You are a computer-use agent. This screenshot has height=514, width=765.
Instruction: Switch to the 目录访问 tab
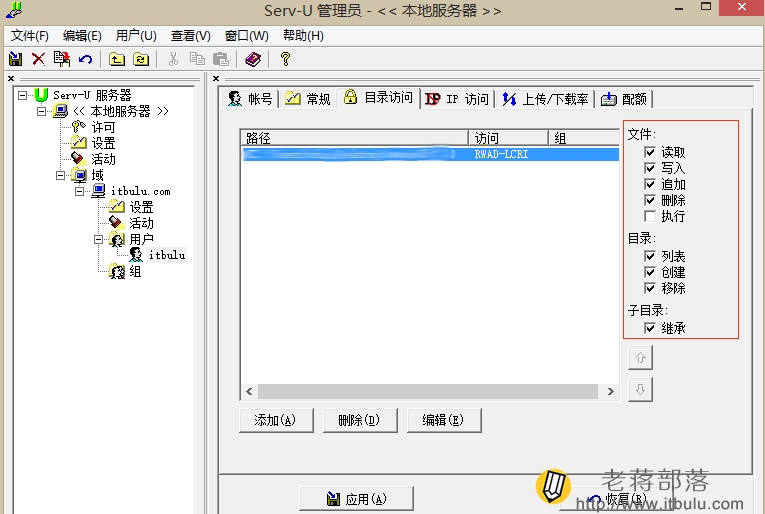pyautogui.click(x=378, y=98)
